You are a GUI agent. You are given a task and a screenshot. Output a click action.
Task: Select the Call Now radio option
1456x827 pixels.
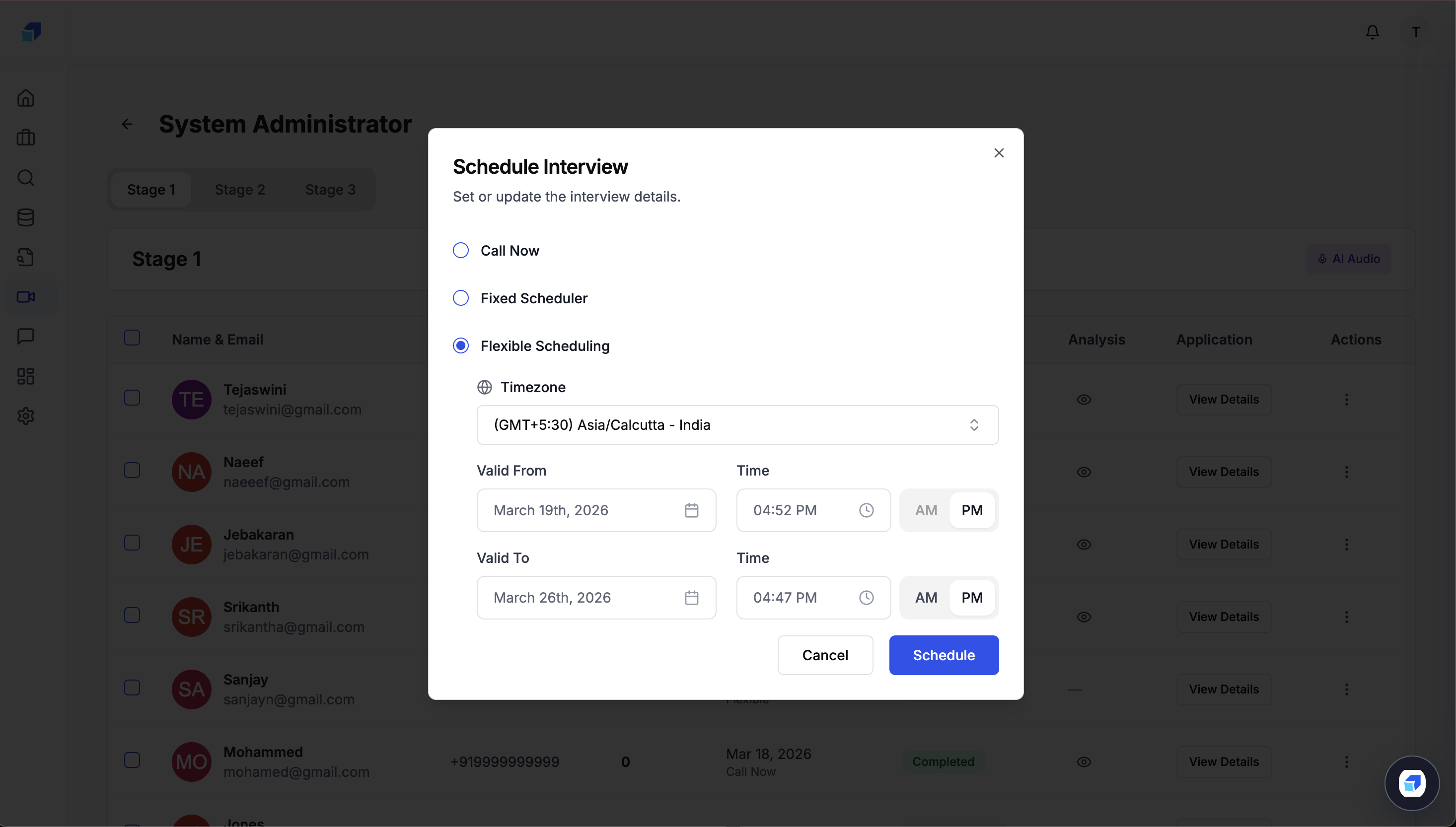[x=461, y=251]
